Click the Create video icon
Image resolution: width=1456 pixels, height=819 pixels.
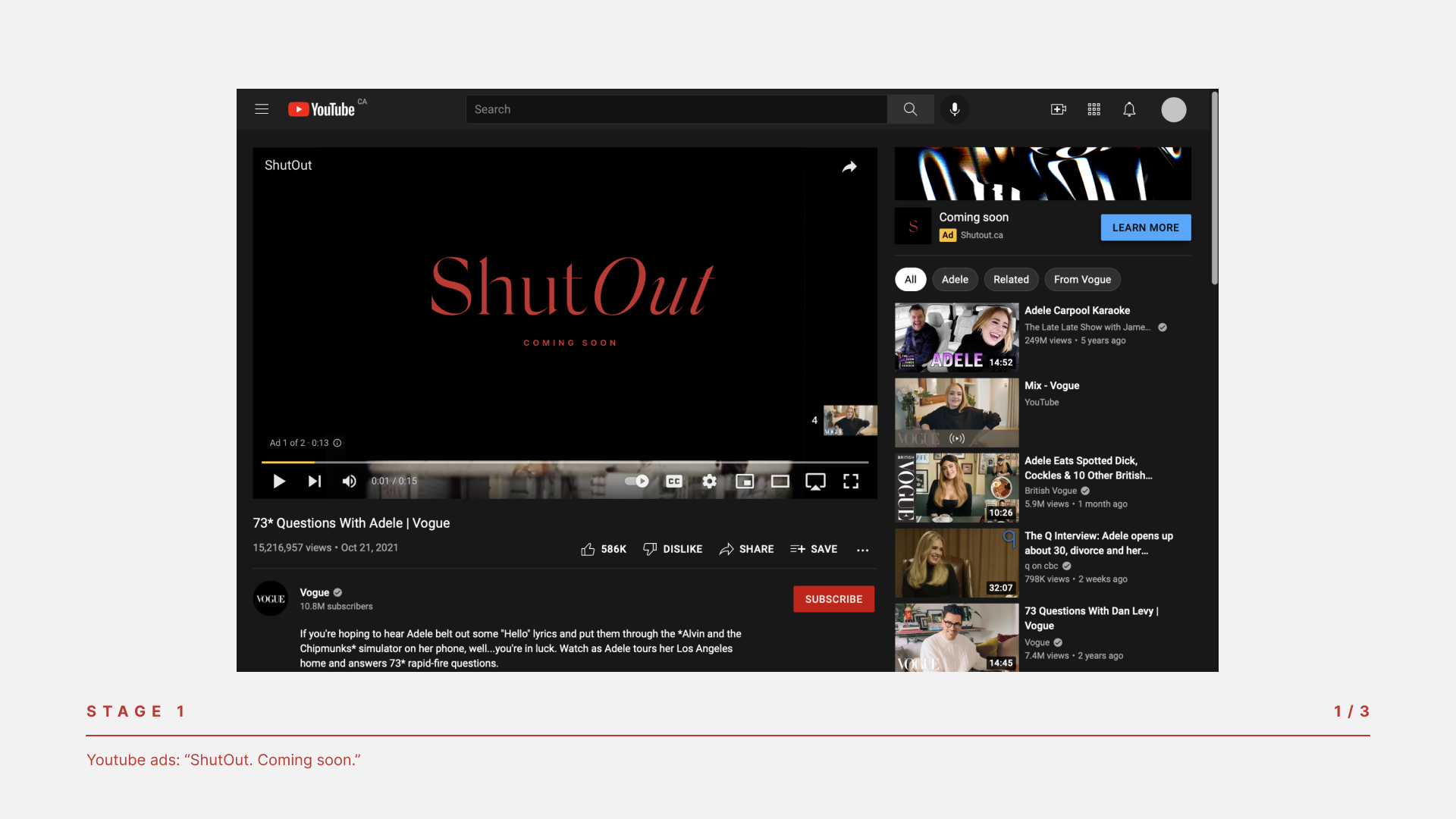pyautogui.click(x=1058, y=109)
